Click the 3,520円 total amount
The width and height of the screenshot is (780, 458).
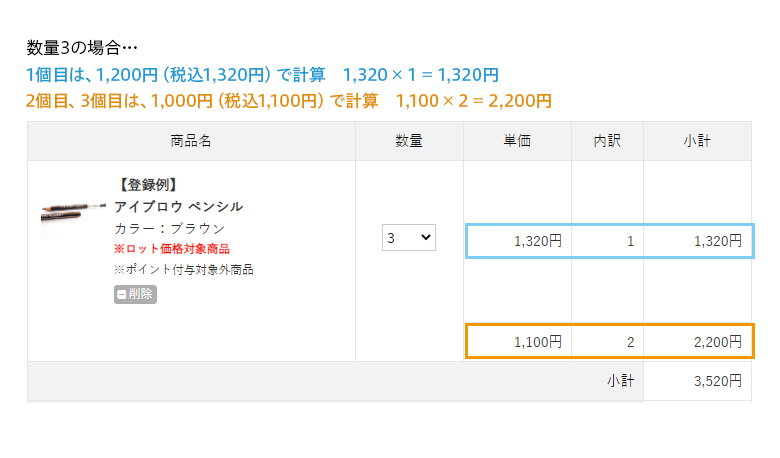point(717,381)
